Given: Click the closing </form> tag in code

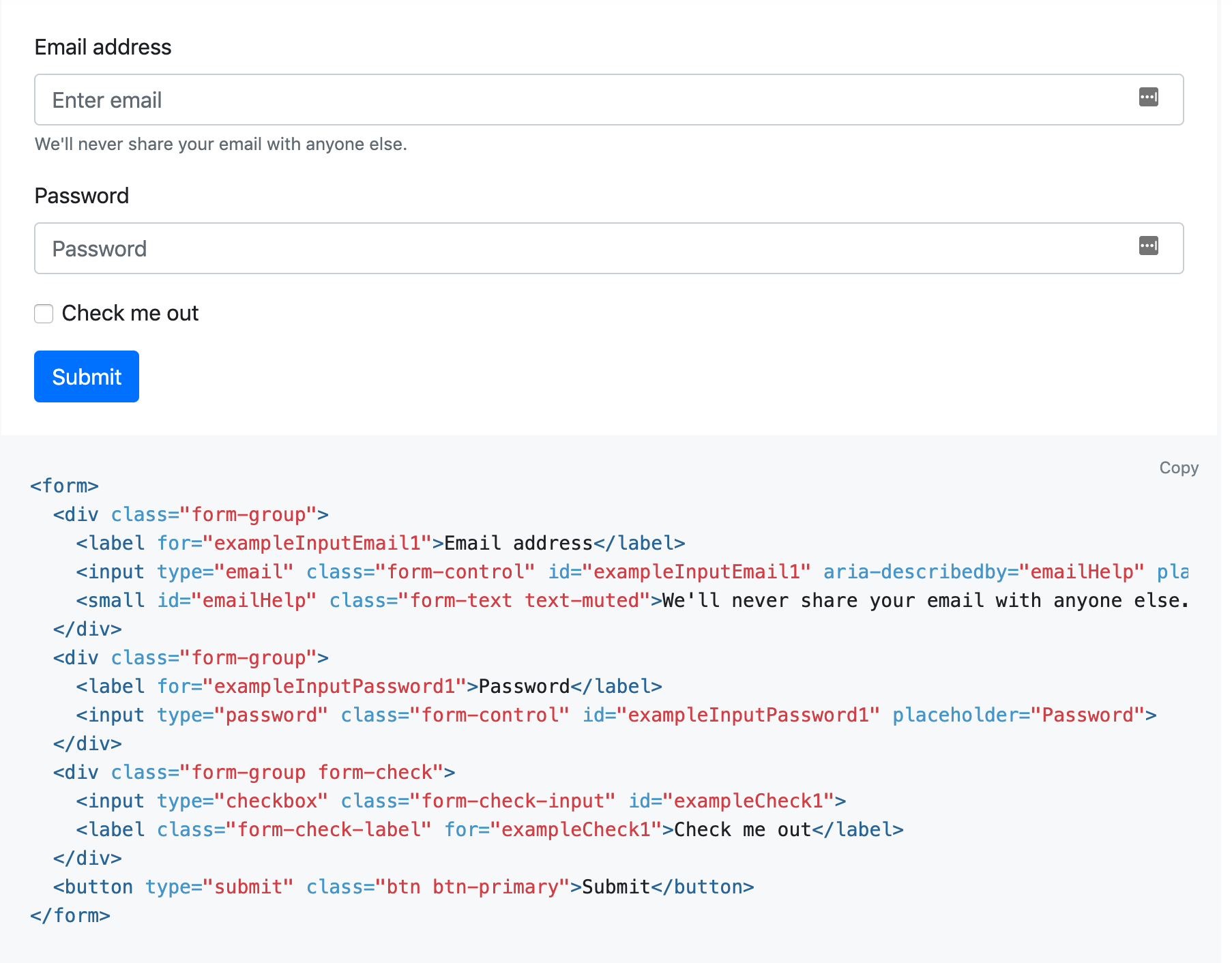Looking at the screenshot, I should point(70,915).
